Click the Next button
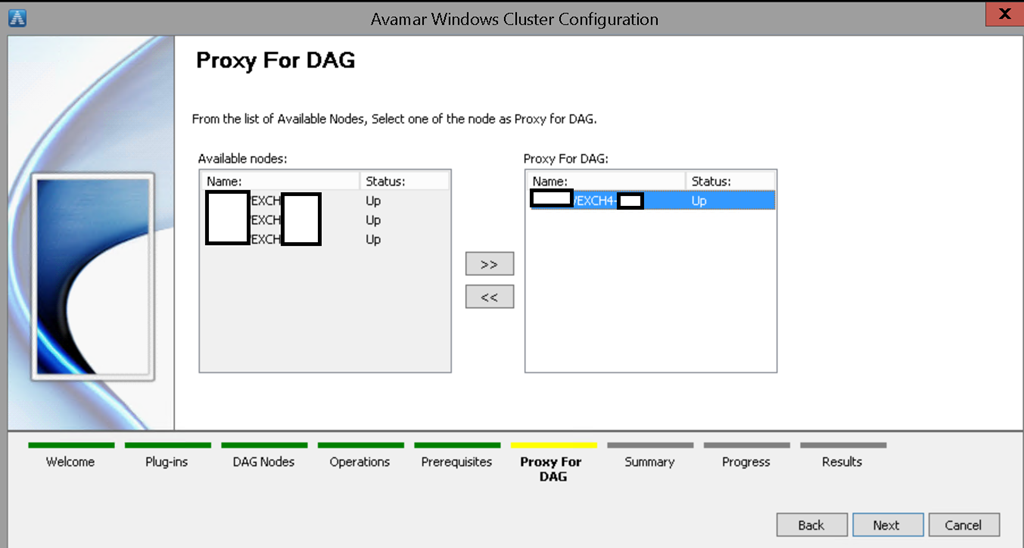Viewport: 1024px width, 548px height. (888, 525)
